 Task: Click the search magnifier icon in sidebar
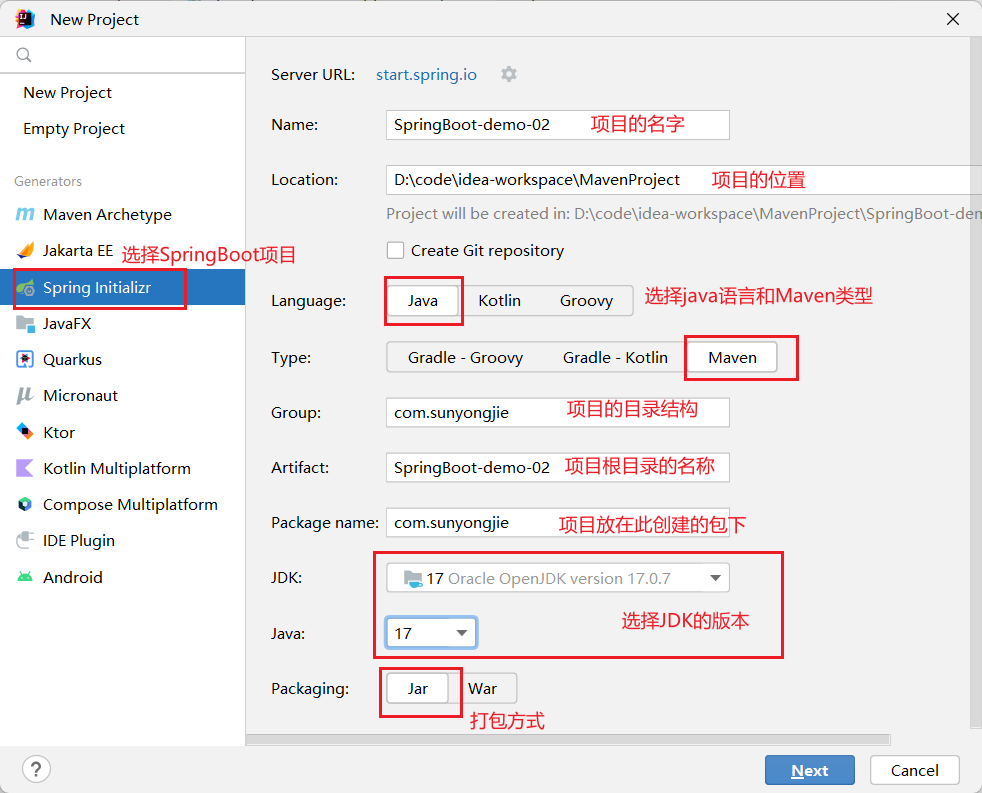24,55
